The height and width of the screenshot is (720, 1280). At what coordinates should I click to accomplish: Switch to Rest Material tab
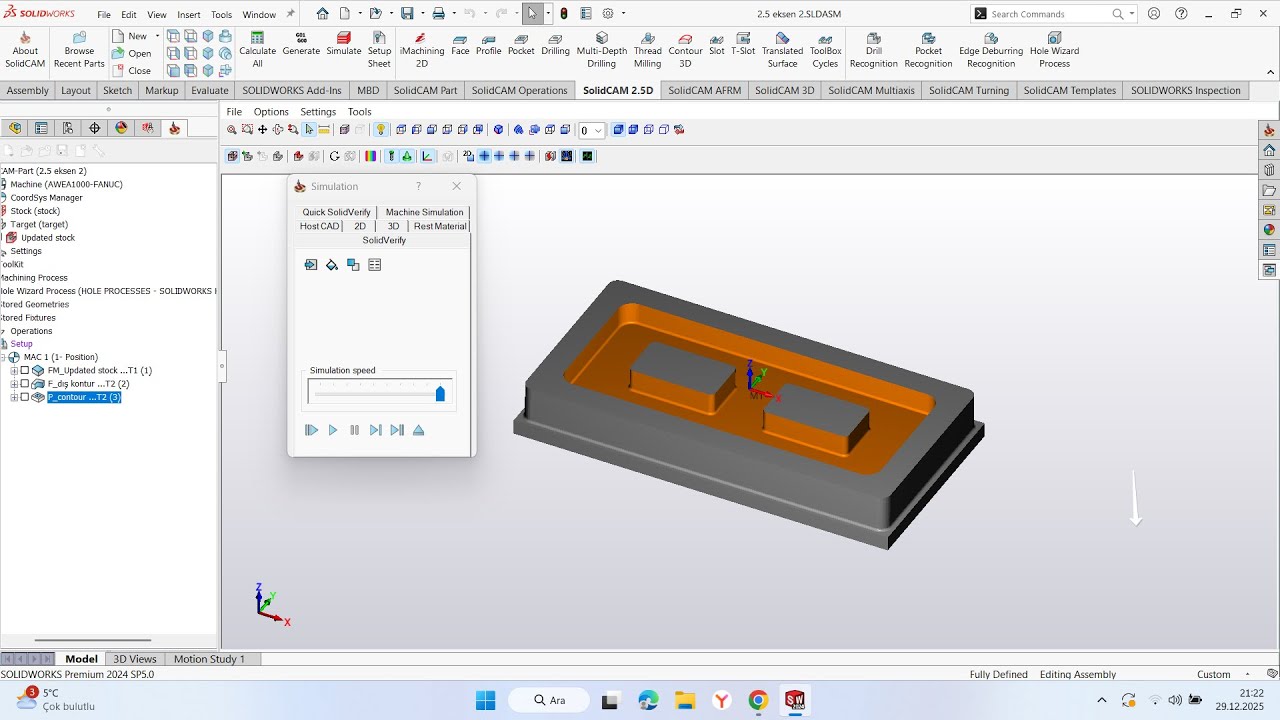click(x=440, y=226)
